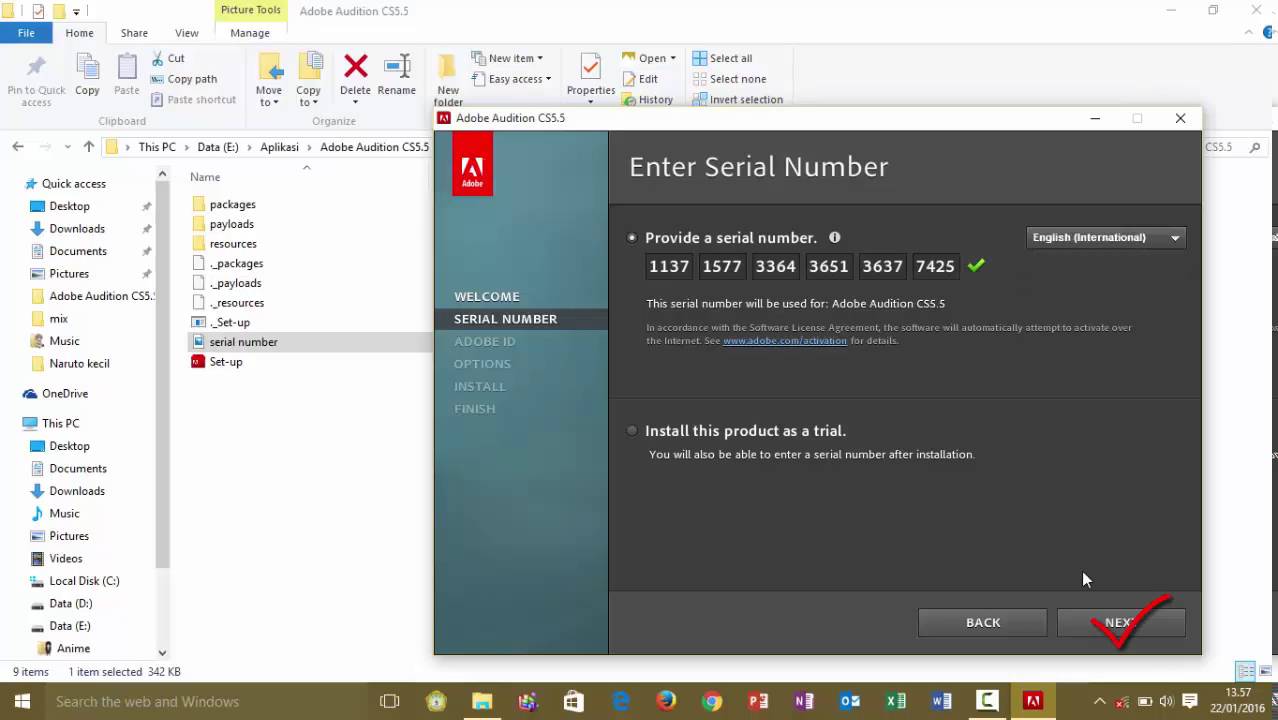
Task: Open the Action Center notifications icon
Action: pyautogui.click(x=1190, y=701)
